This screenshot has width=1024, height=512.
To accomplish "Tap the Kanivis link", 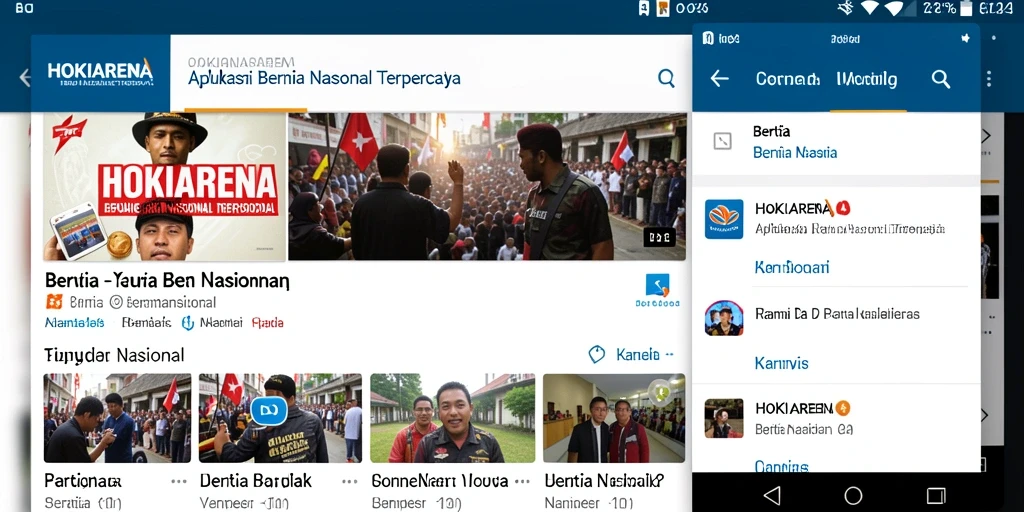I will click(x=782, y=363).
